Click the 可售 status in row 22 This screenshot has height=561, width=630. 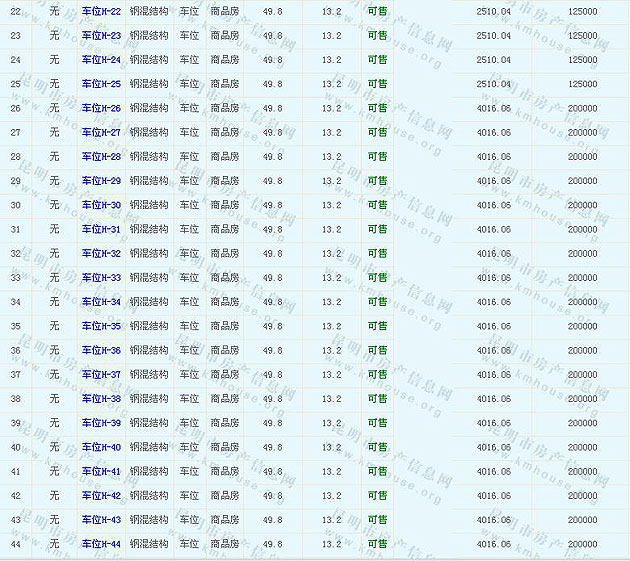(x=377, y=11)
